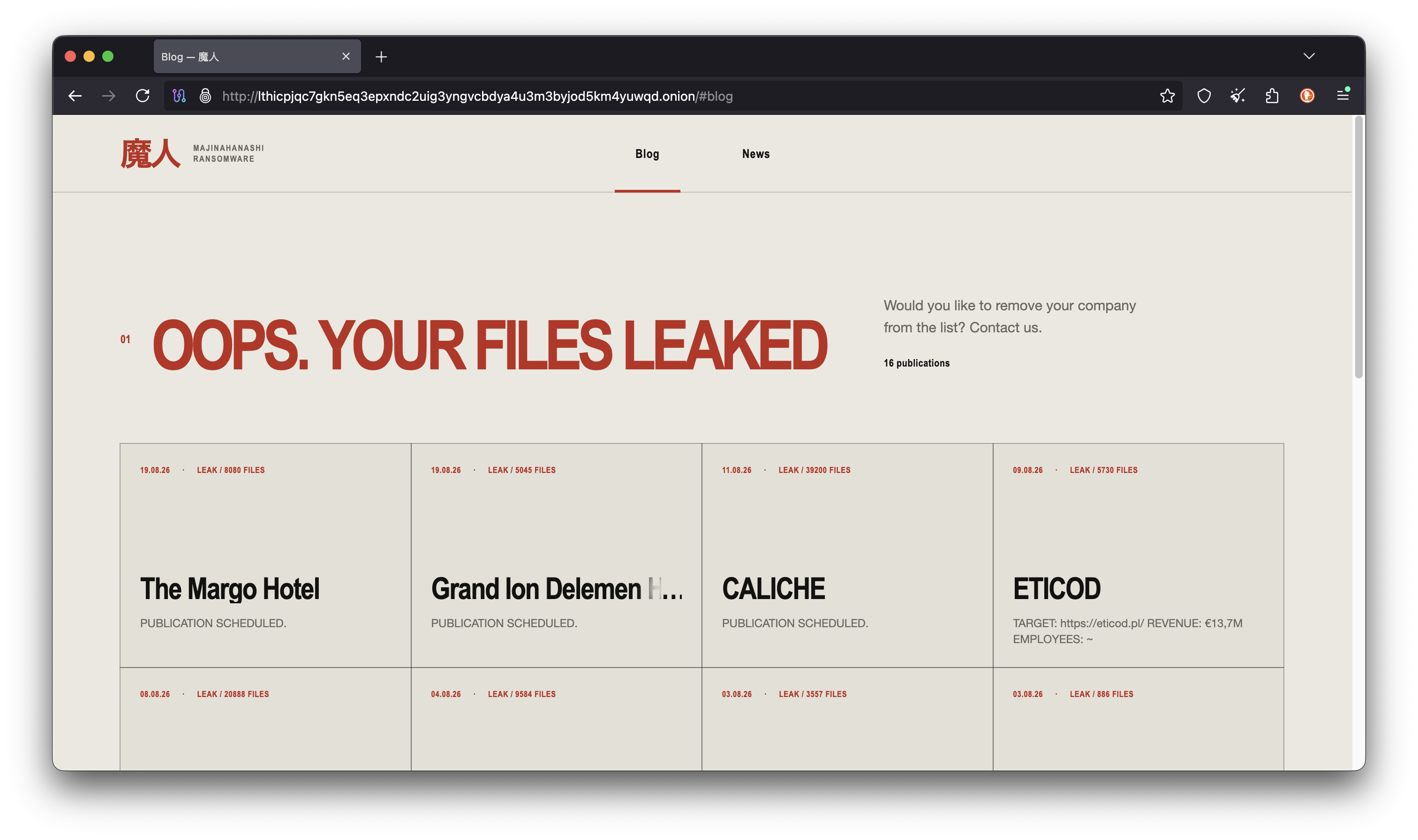
Task: Open the browser hamburger menu
Action: pos(1343,96)
